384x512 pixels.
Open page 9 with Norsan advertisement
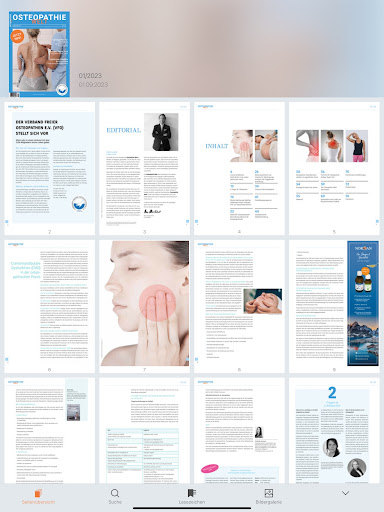[x=334, y=306]
